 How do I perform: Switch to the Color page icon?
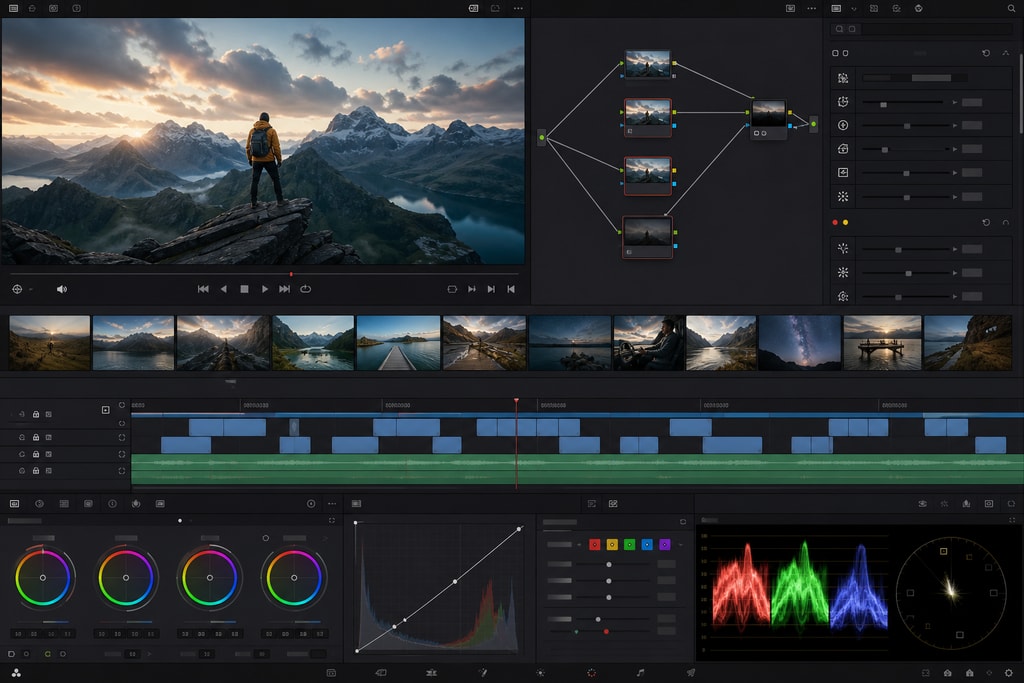(591, 673)
